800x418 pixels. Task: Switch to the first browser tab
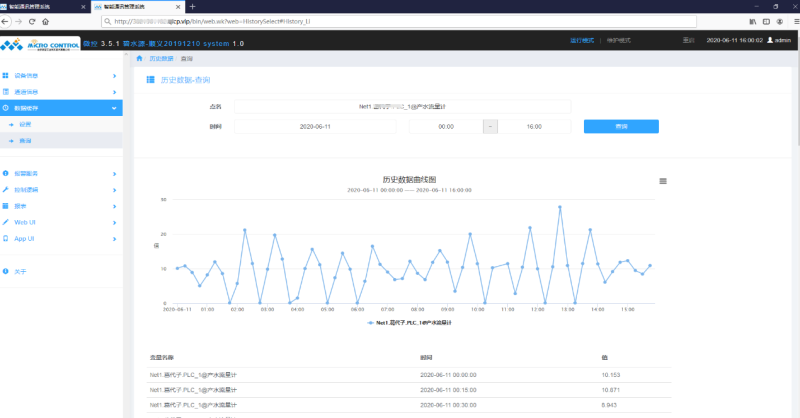45,7
